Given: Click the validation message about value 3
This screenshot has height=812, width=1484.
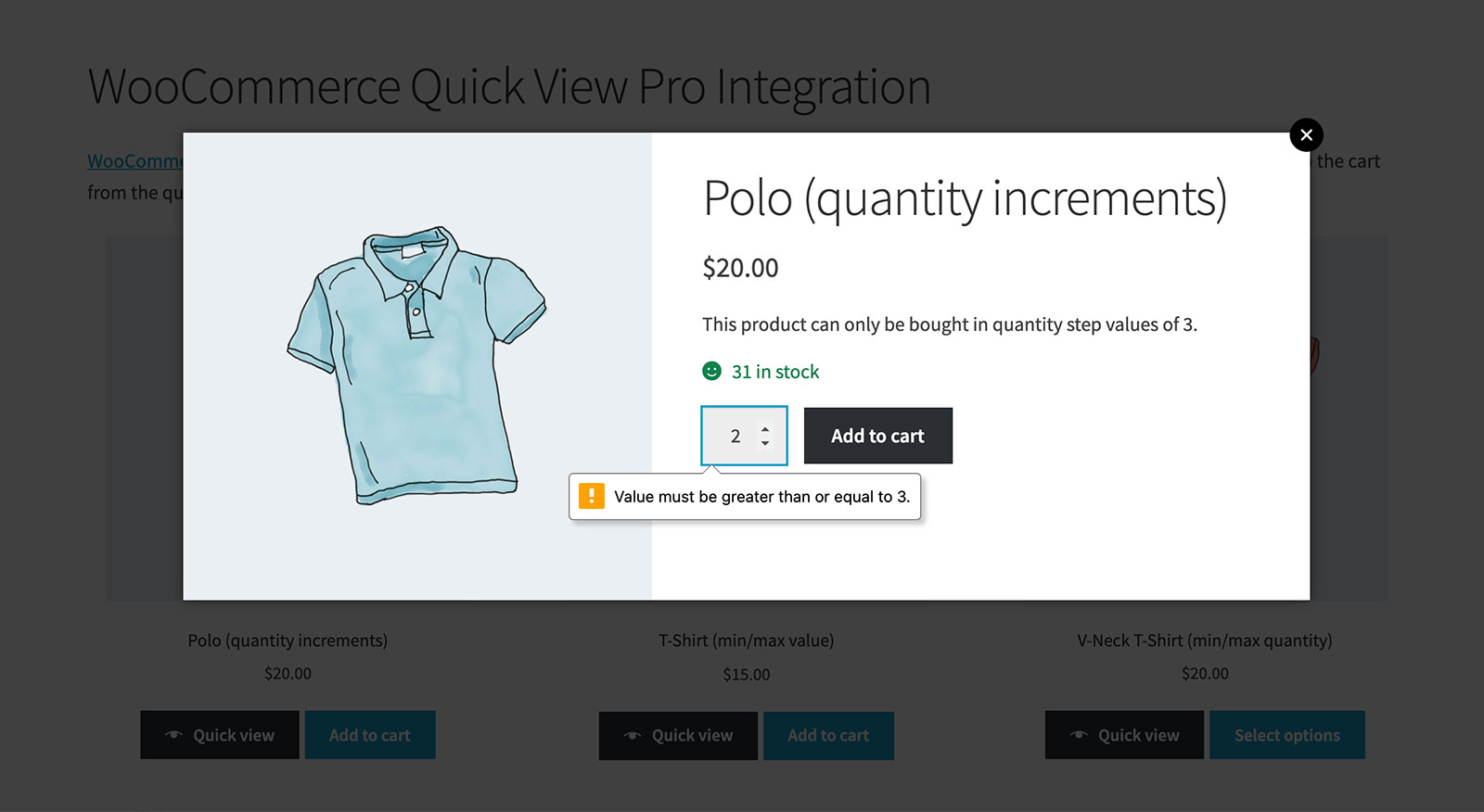Looking at the screenshot, I should point(761,497).
